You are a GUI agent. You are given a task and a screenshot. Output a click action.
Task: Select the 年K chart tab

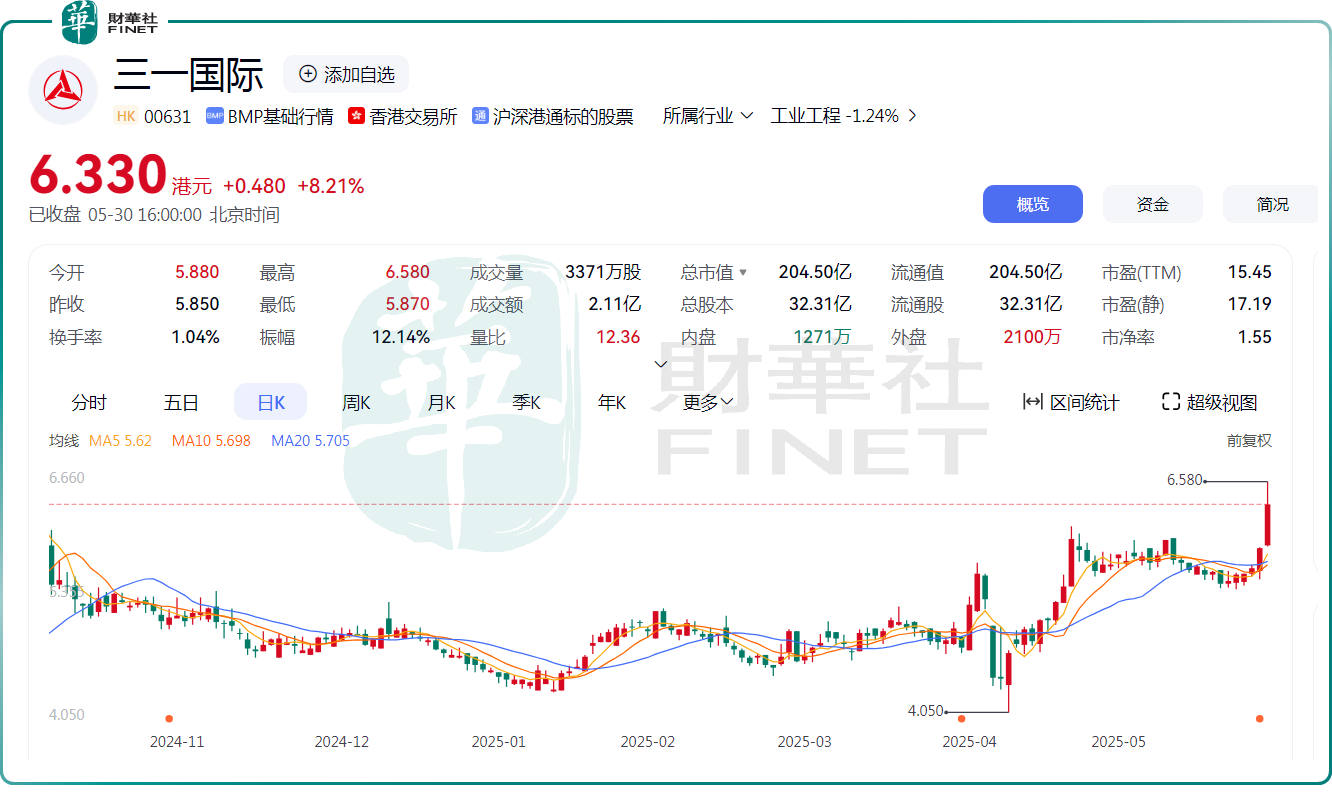point(611,402)
